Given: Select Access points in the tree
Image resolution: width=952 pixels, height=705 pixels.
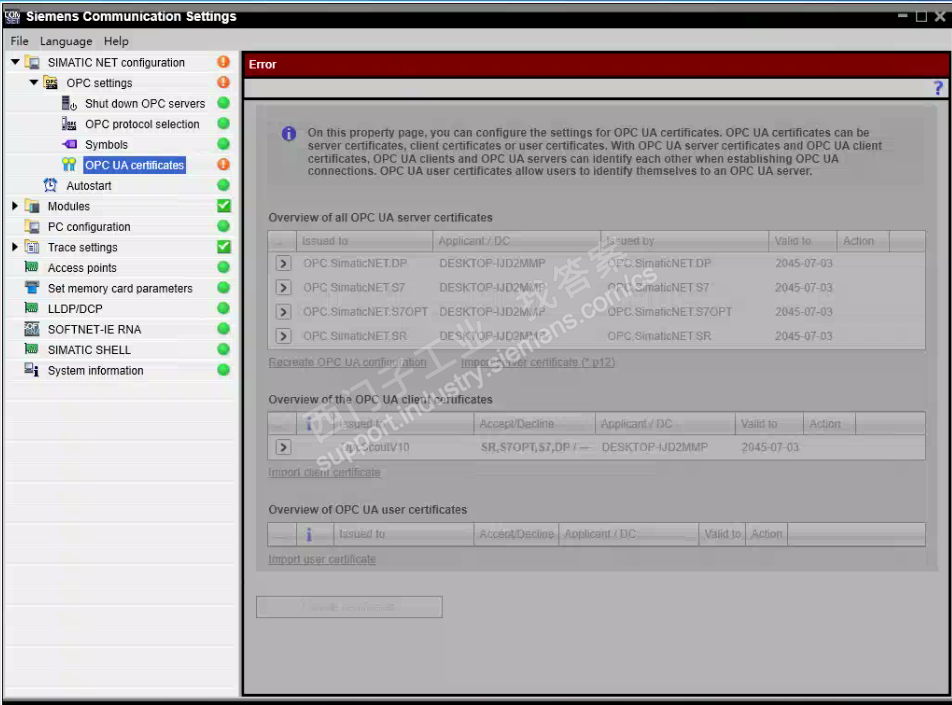Looking at the screenshot, I should pos(82,268).
